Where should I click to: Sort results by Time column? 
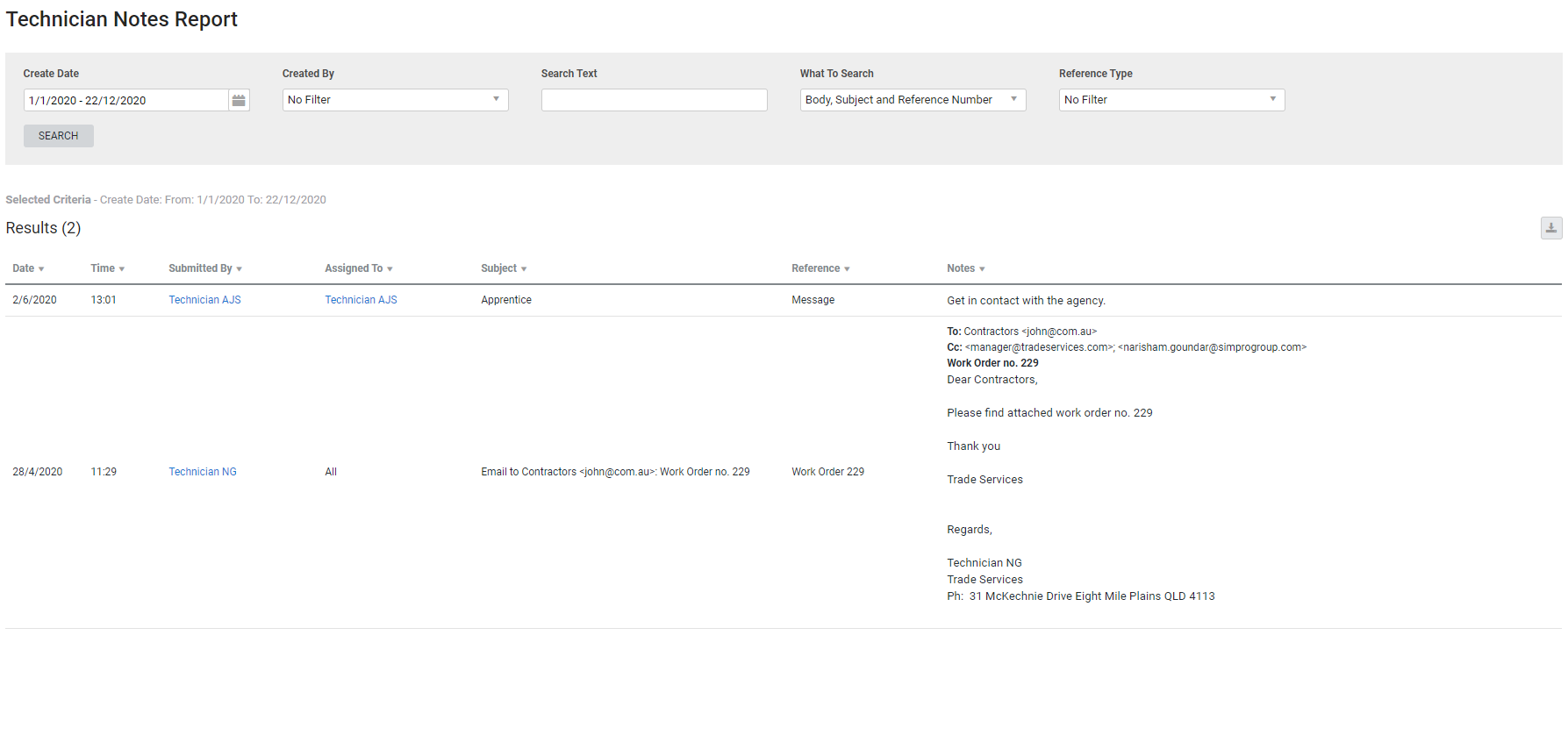coord(107,268)
